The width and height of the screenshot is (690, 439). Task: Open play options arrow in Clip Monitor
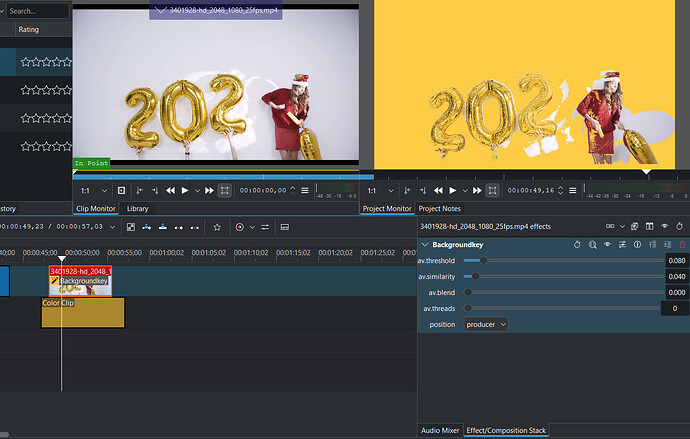pos(197,191)
